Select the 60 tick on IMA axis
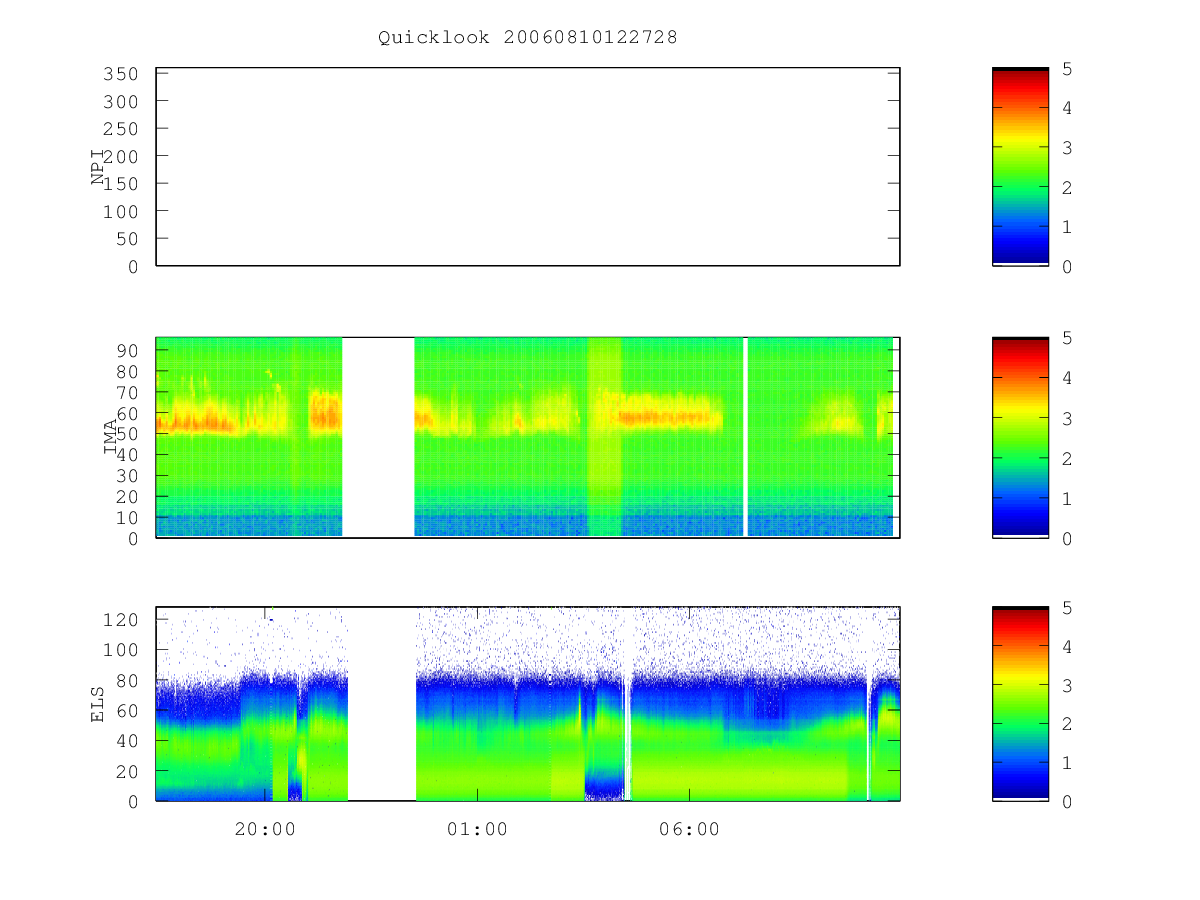Screen dimensions: 1200x900 click(126, 413)
